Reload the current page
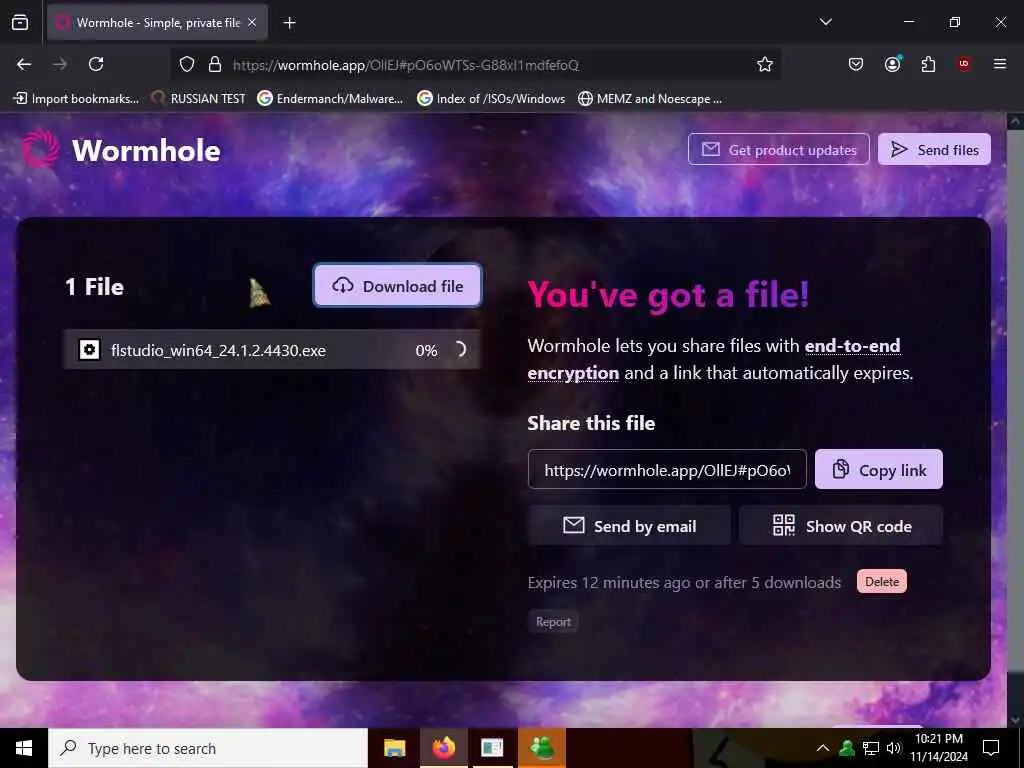 pyautogui.click(x=96, y=64)
